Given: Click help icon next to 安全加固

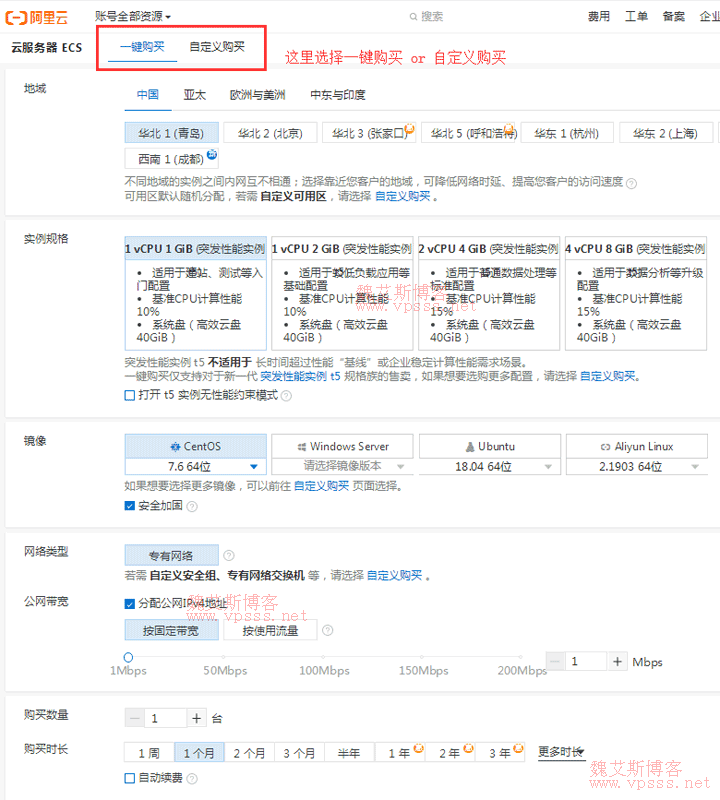Looking at the screenshot, I should [x=192, y=506].
